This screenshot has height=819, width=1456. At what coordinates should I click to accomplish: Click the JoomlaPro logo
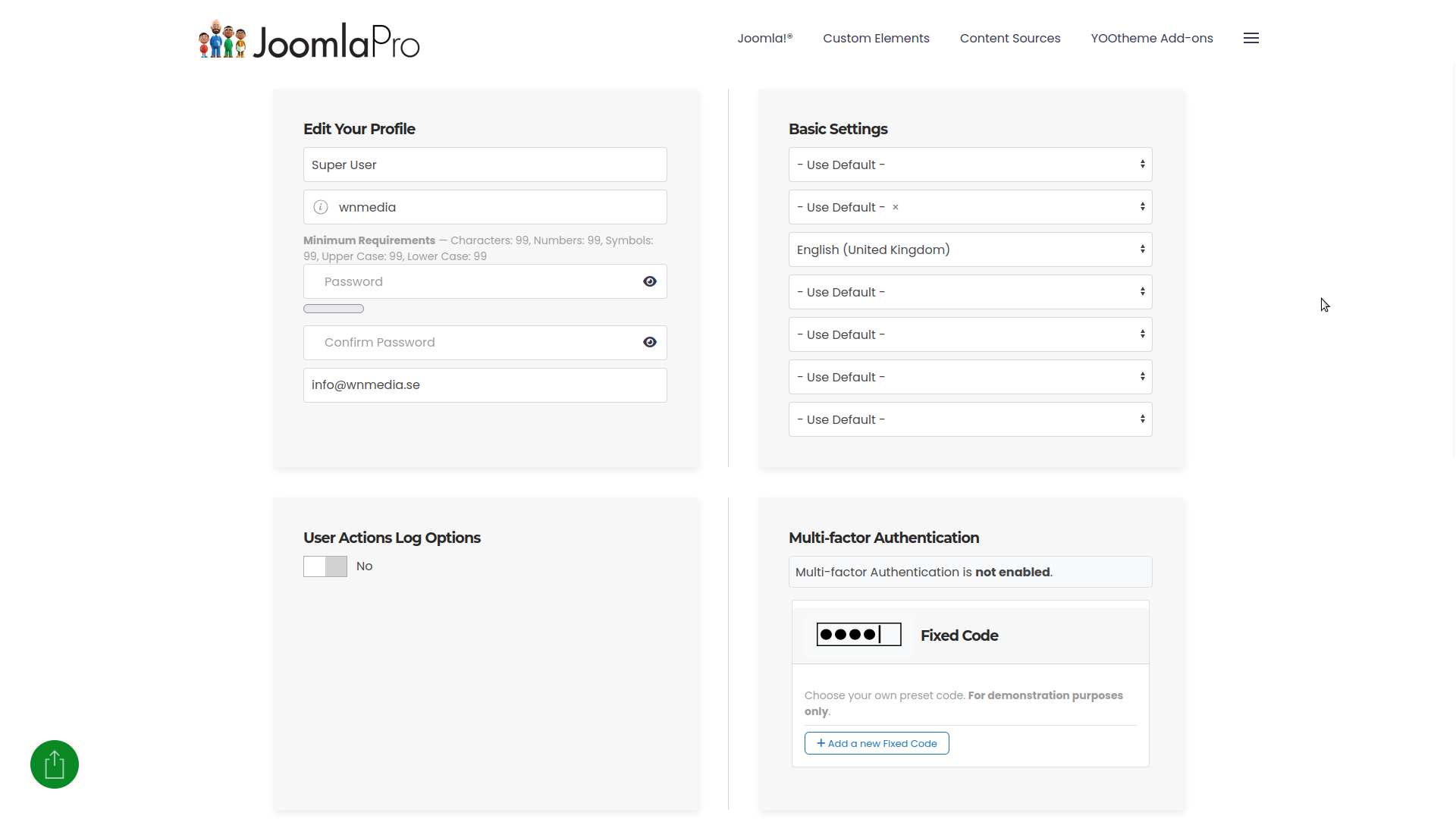(309, 39)
